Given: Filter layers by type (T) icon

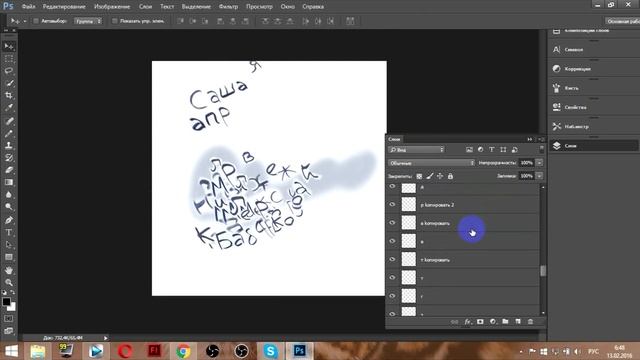Looking at the screenshot, I should pos(492,150).
